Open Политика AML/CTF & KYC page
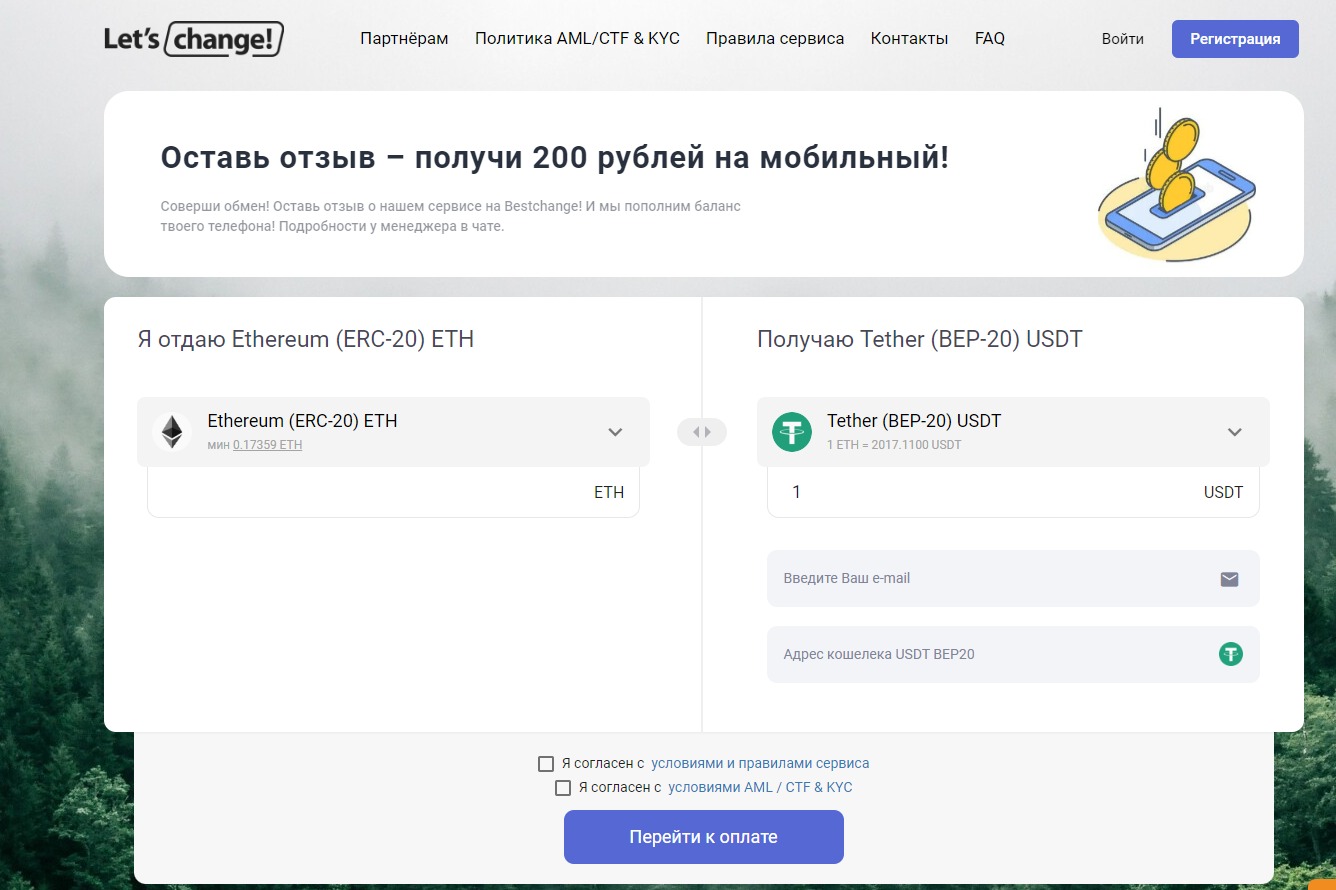 click(577, 39)
